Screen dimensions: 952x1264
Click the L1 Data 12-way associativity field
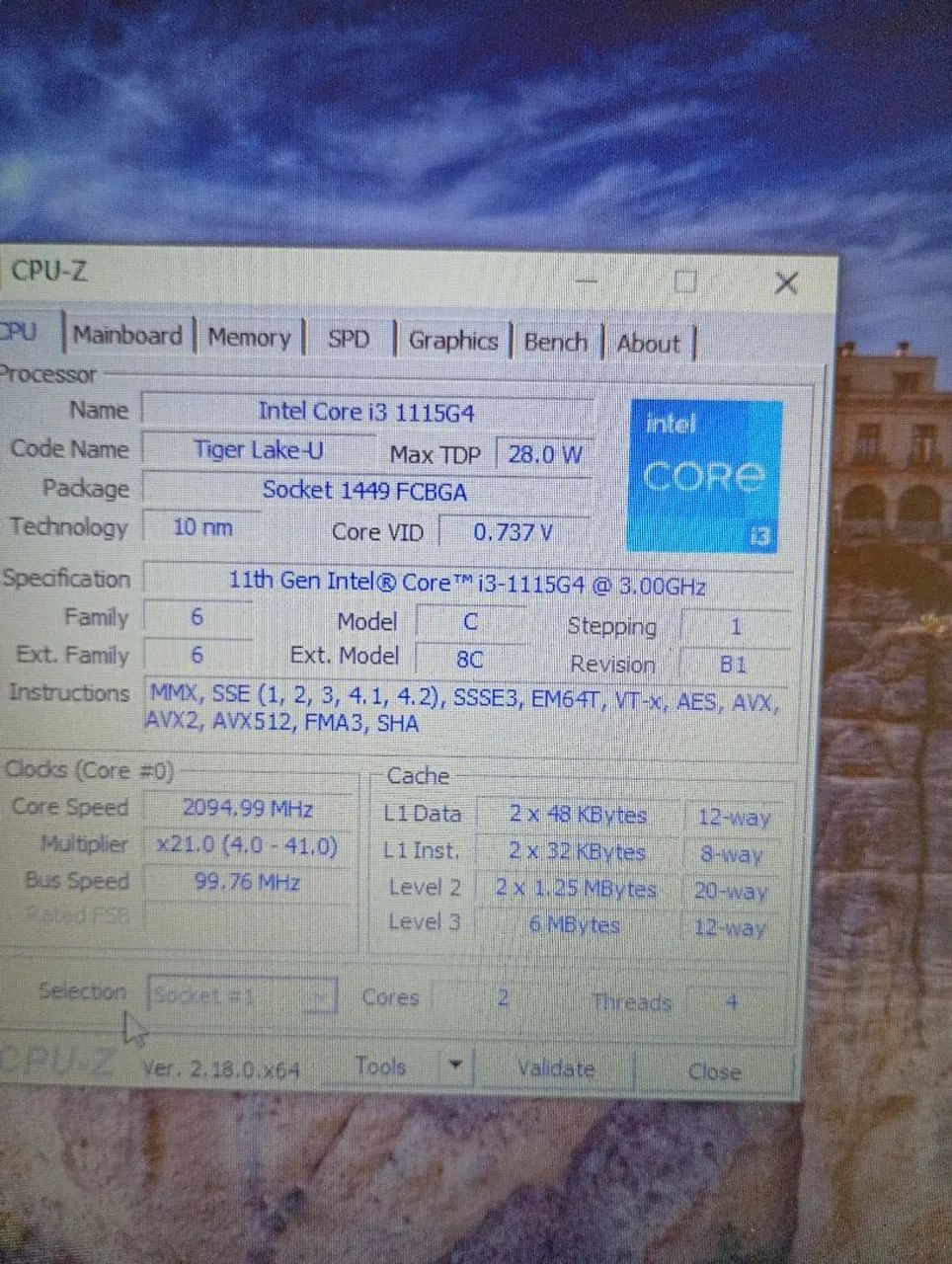tap(734, 818)
